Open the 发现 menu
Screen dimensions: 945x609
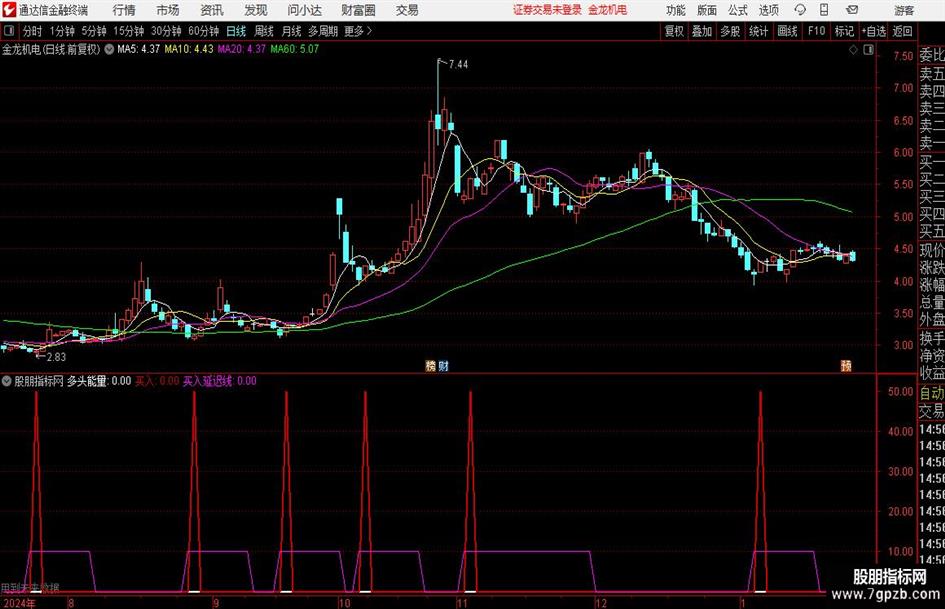256,10
